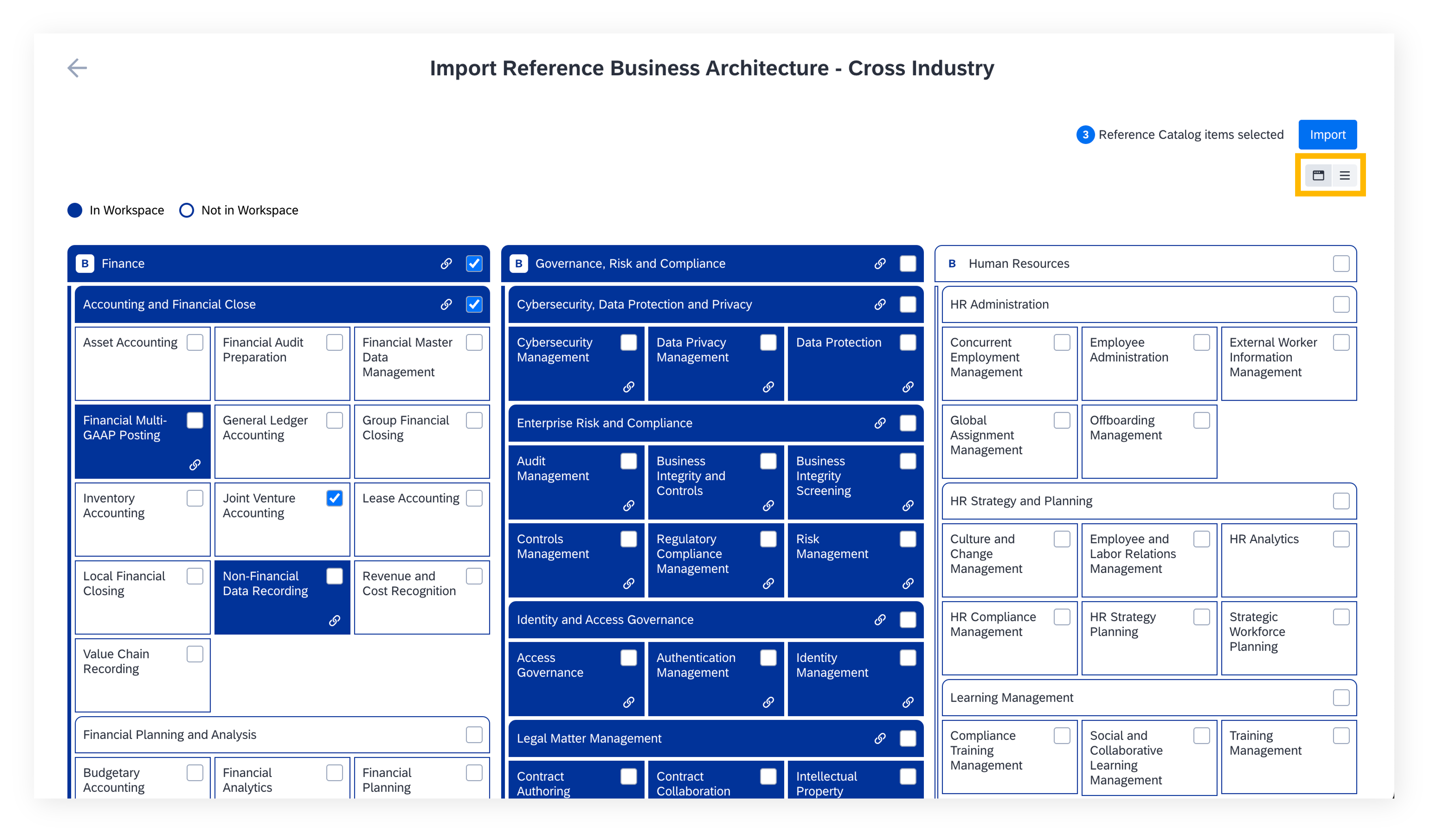Open Risk Management link icon
The height and width of the screenshot is (840, 1436).
[x=908, y=584]
